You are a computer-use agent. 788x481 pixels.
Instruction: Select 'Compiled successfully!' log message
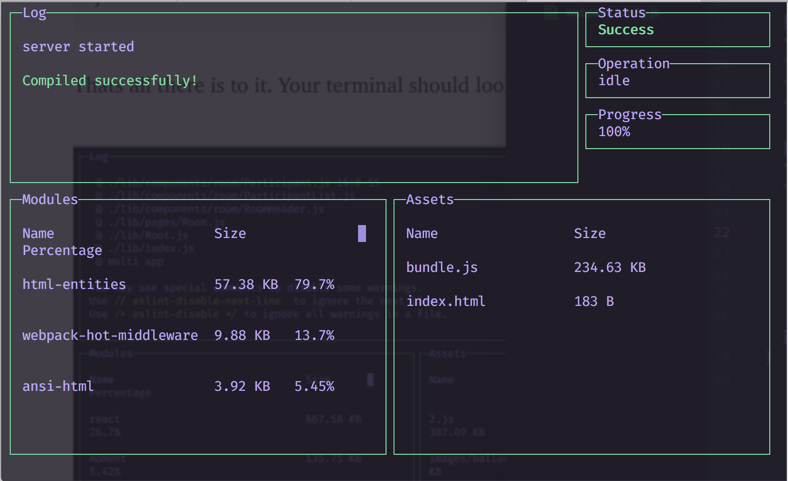(x=110, y=80)
